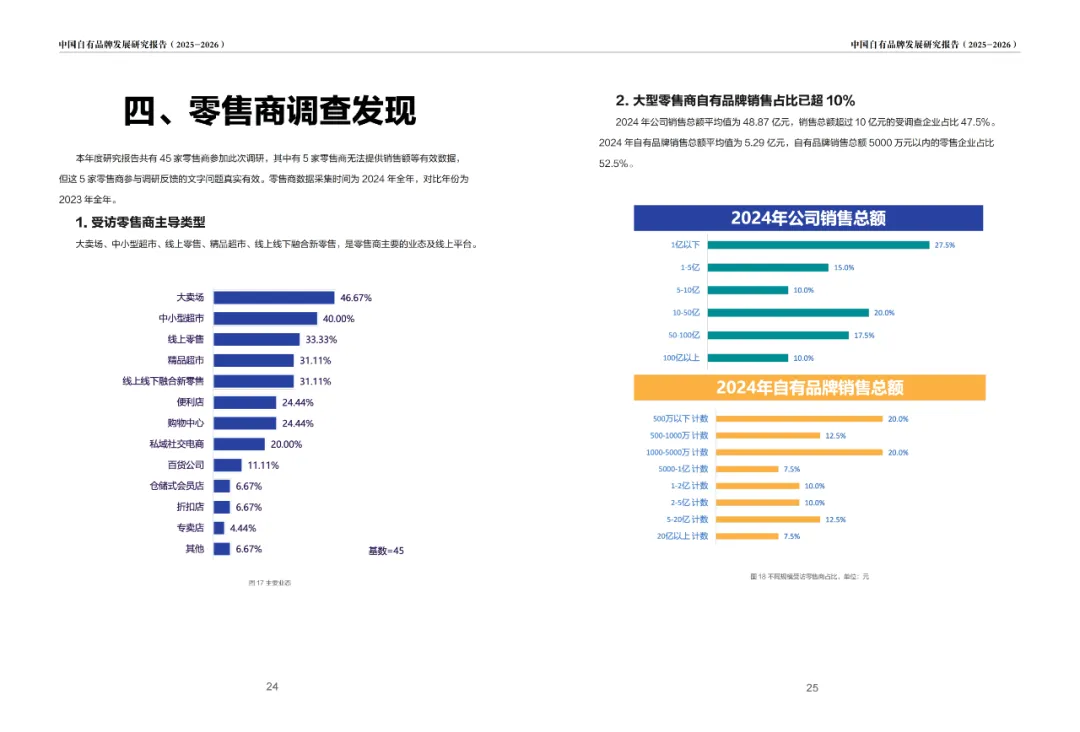The width and height of the screenshot is (1080, 732).
Task: Click the 仓储式会员店 label
Action: pos(177,485)
